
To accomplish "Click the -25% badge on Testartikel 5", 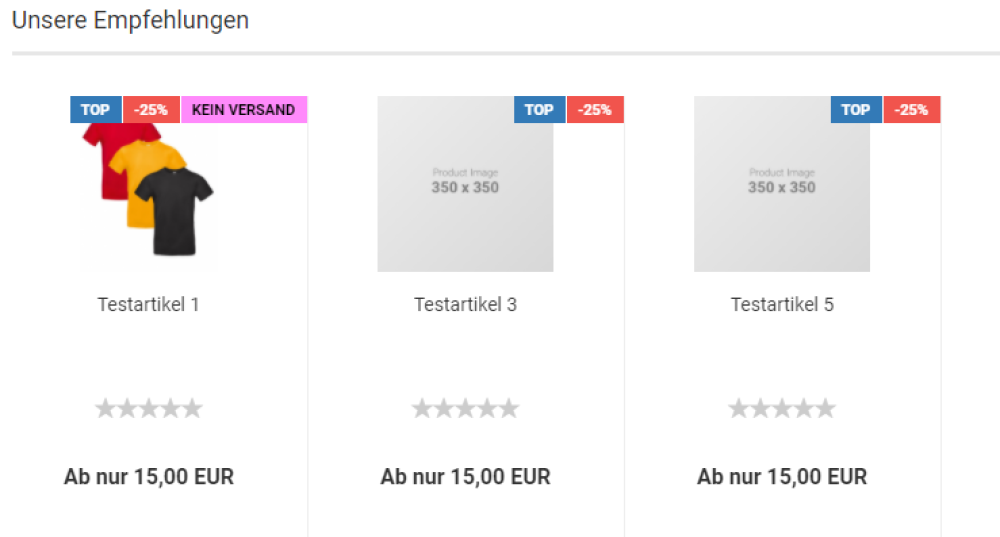I will pos(911,110).
